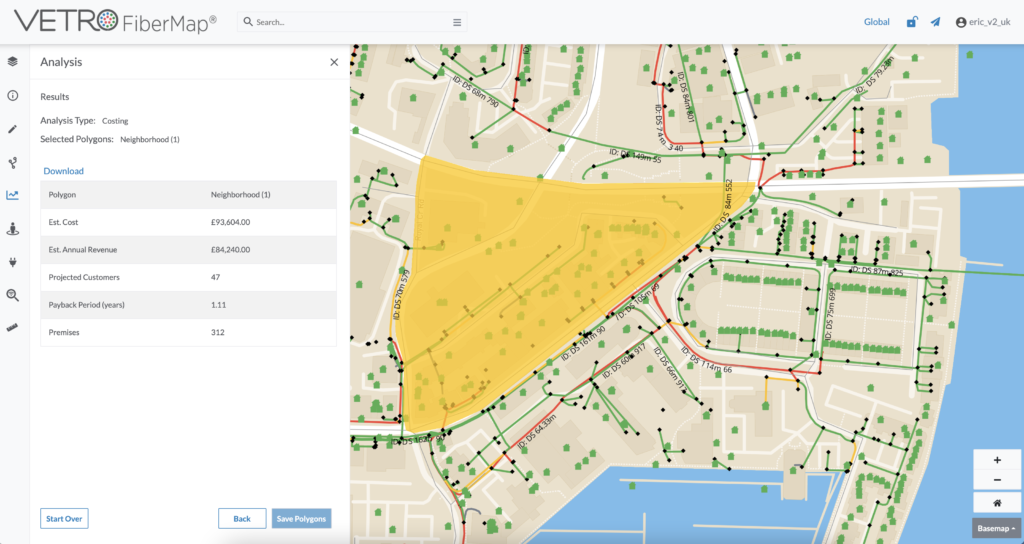Click the VETRO FiberMap logo
Image resolution: width=1024 pixels, height=544 pixels.
(x=116, y=22)
